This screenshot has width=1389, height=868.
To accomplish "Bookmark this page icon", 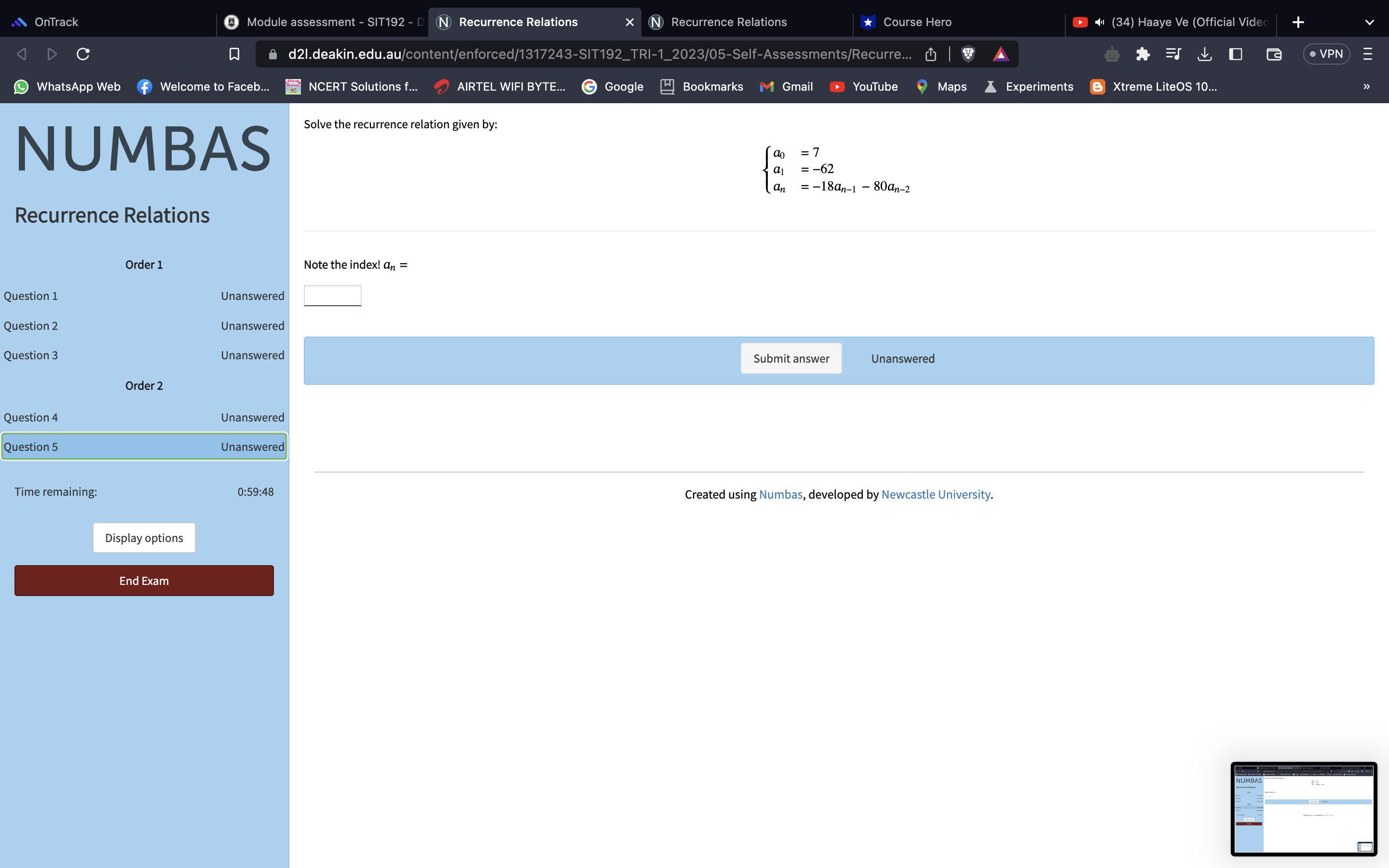I will pos(234,54).
